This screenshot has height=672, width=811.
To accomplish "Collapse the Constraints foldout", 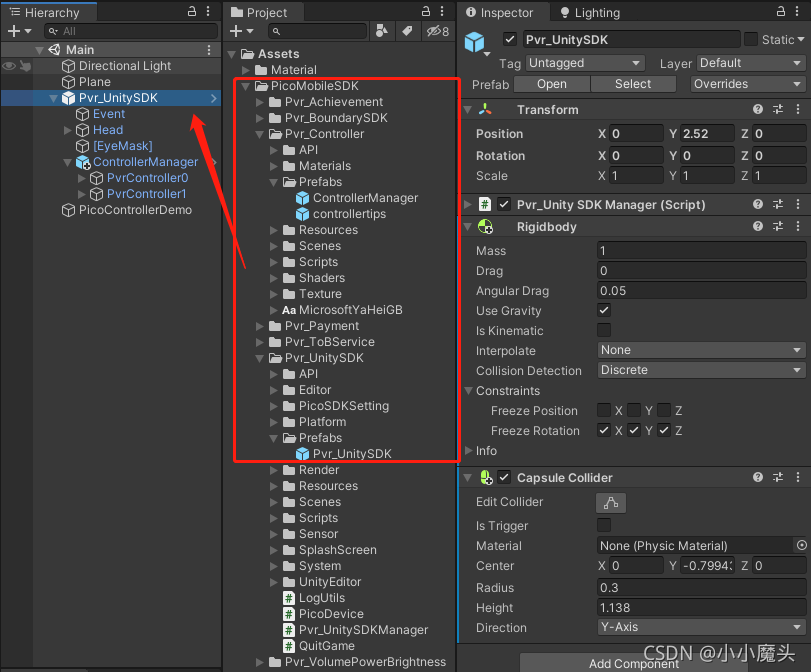I will [469, 391].
